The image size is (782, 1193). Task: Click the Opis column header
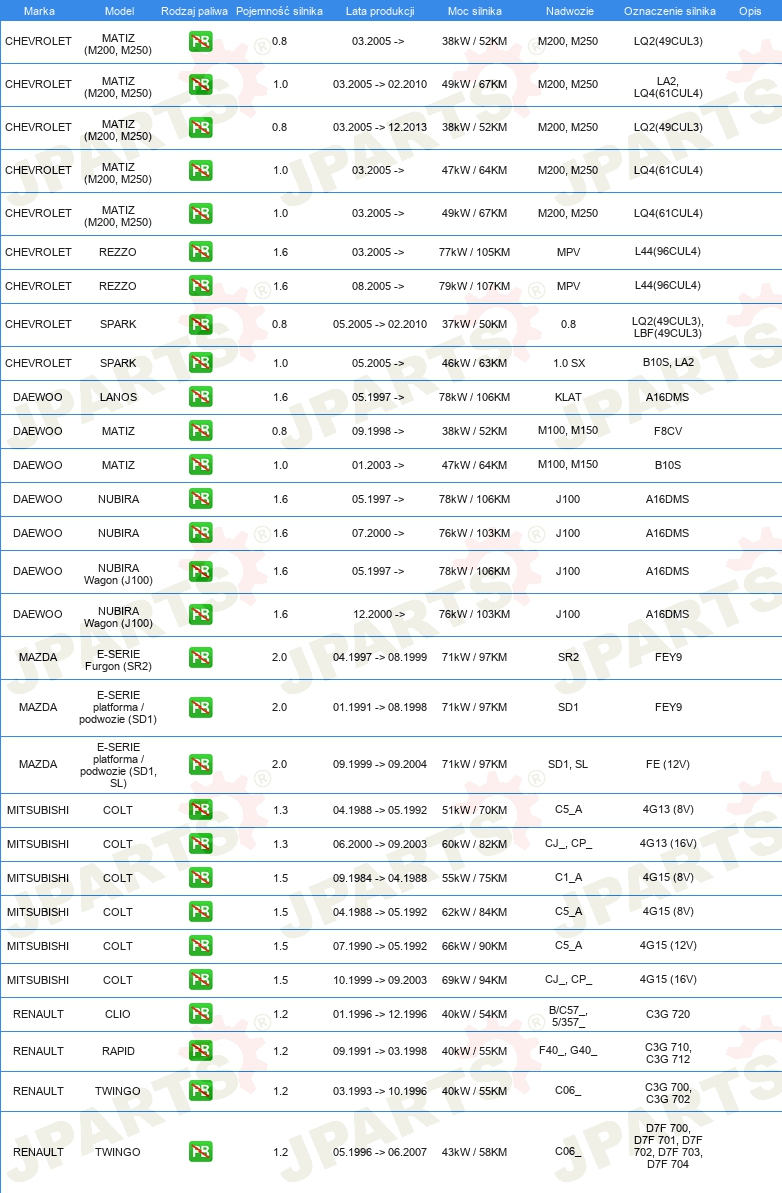[750, 11]
